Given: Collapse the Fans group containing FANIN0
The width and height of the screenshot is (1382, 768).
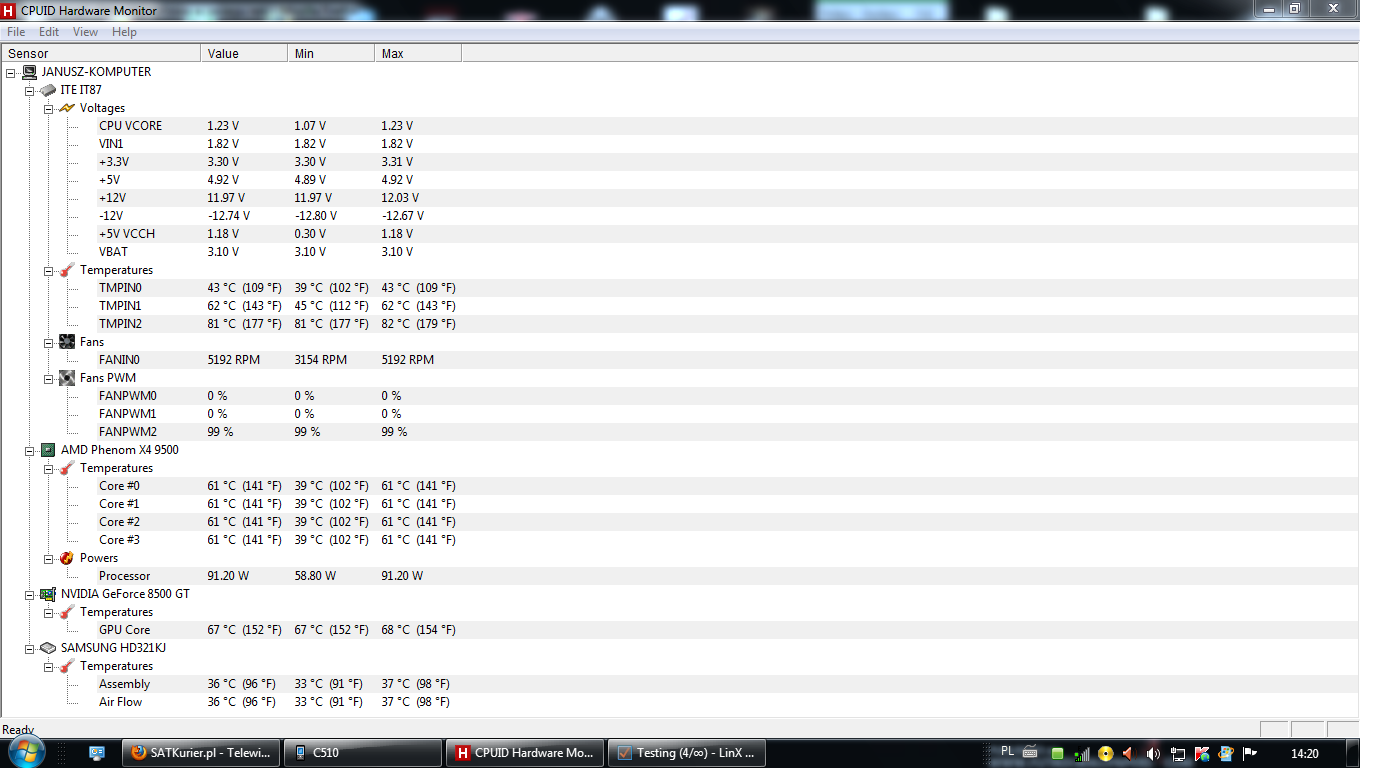Looking at the screenshot, I should point(49,343).
